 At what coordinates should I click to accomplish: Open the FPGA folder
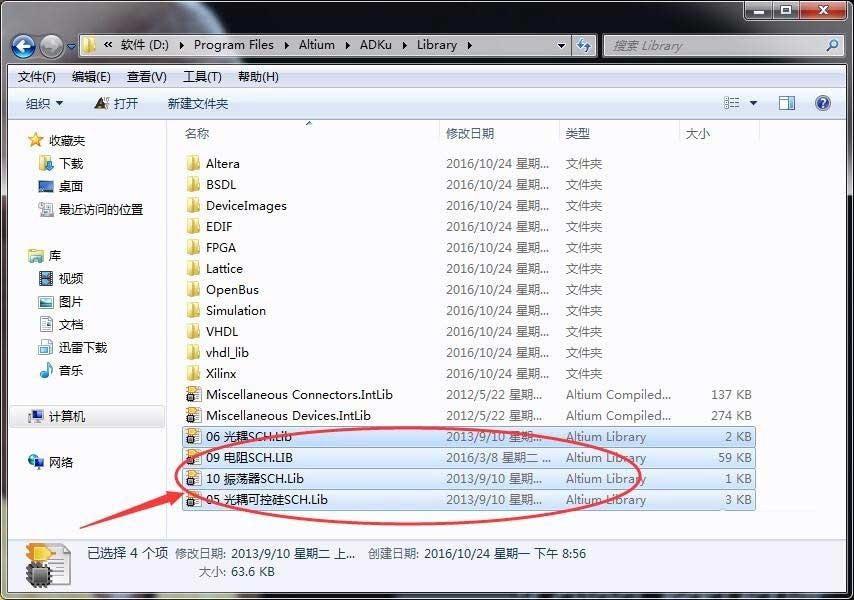222,247
